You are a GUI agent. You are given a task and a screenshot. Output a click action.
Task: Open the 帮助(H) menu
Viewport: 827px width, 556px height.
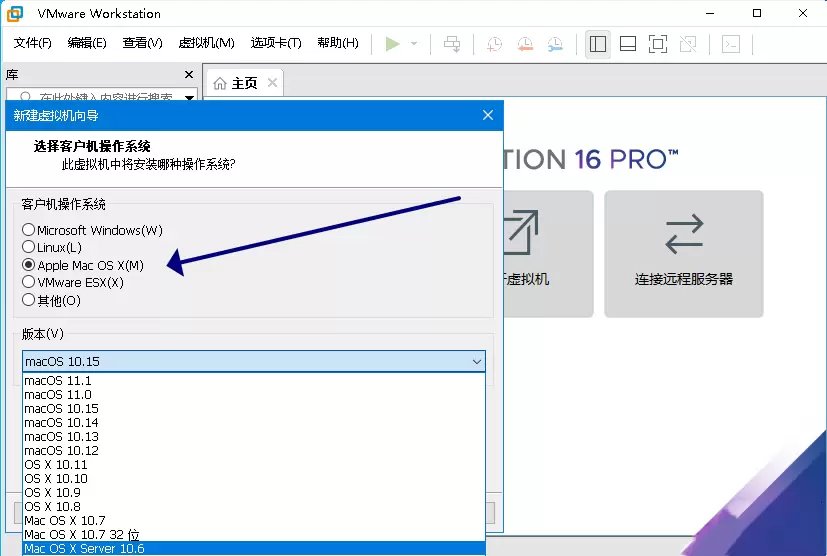tap(338, 43)
